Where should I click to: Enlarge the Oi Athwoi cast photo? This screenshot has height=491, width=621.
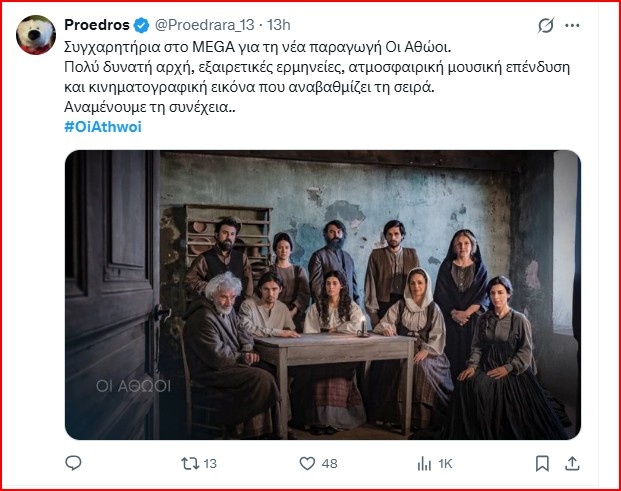pos(323,295)
